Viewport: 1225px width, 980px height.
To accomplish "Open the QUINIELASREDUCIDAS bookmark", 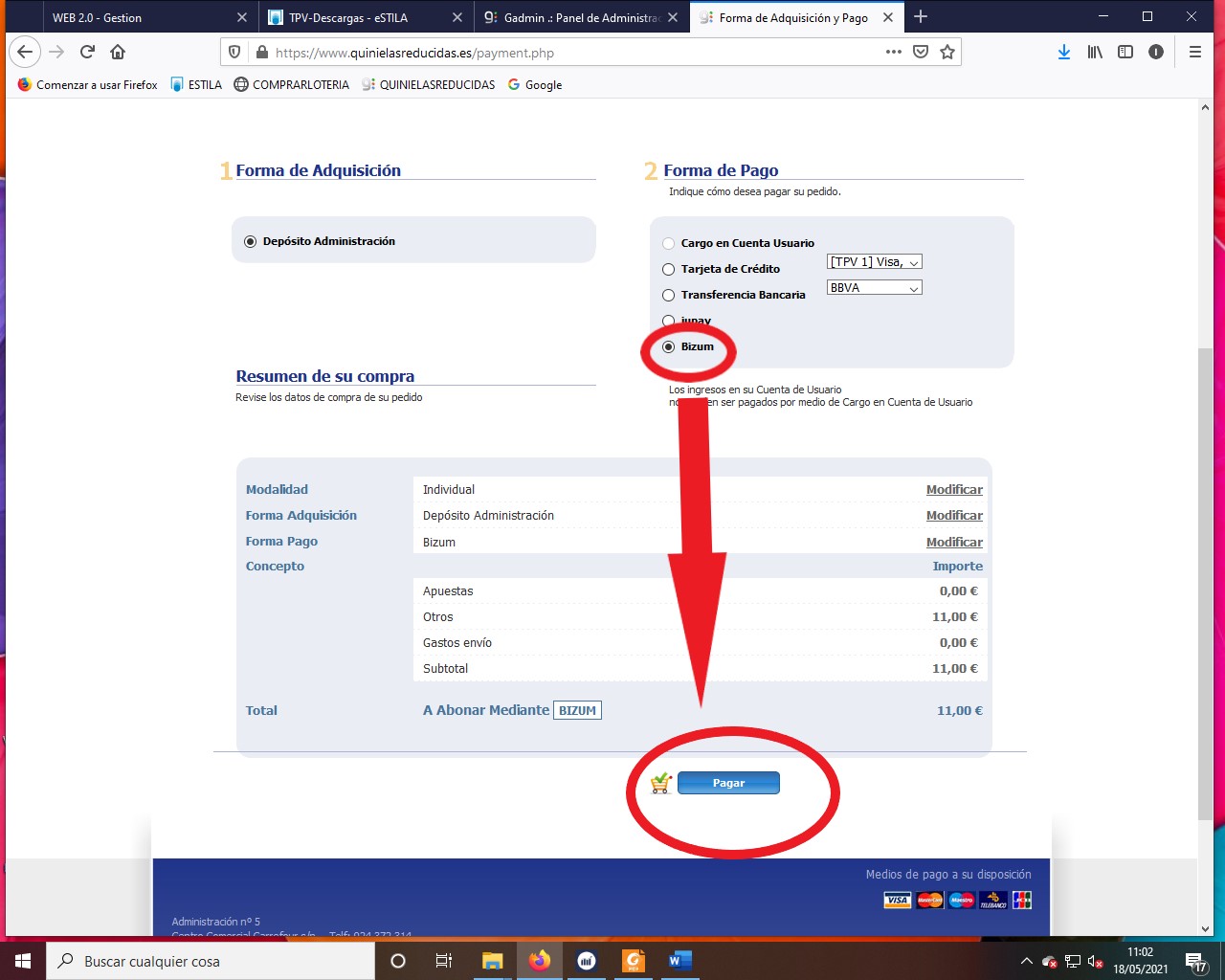I will pyautogui.click(x=428, y=84).
